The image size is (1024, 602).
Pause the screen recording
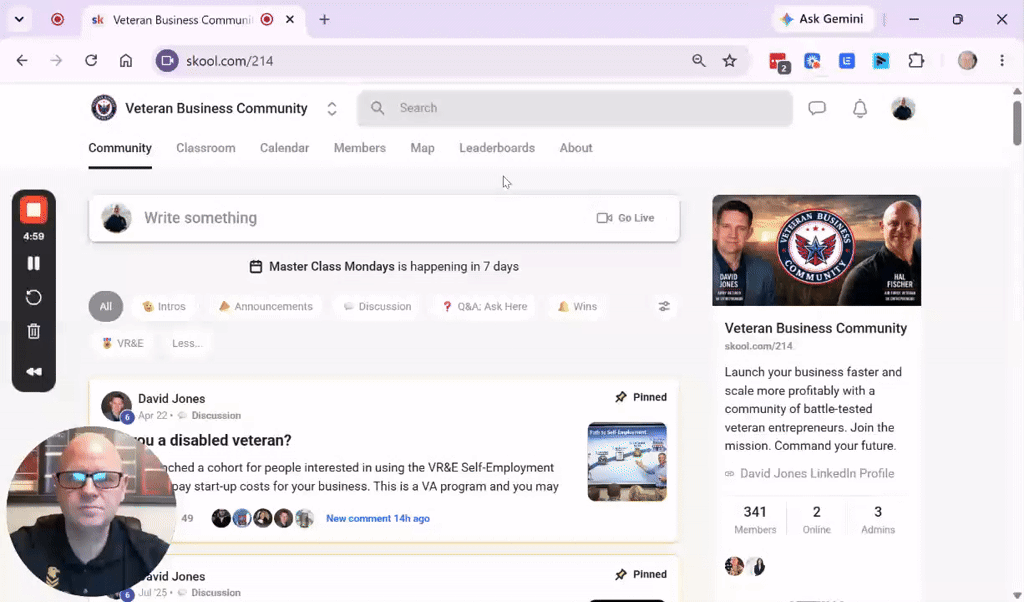click(33, 263)
